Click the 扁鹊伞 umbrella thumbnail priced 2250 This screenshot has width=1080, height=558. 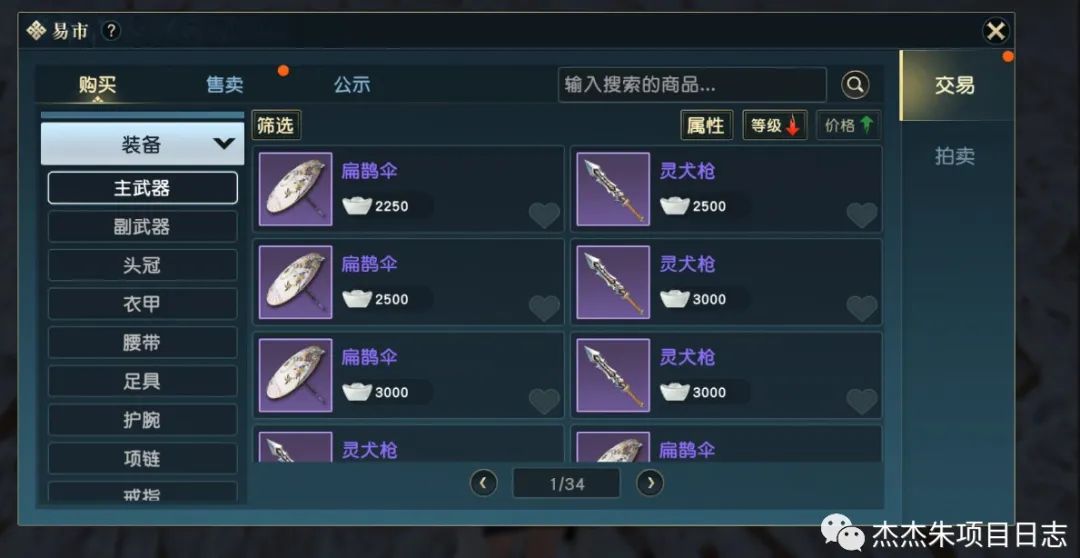point(295,189)
